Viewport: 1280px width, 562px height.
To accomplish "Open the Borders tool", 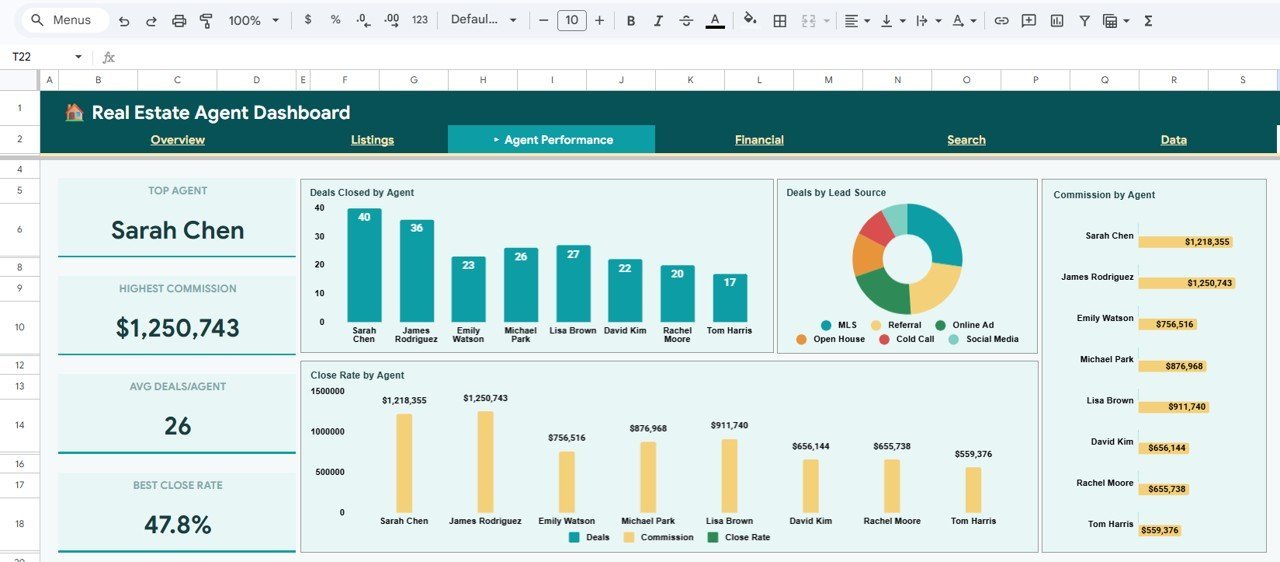I will click(780, 21).
